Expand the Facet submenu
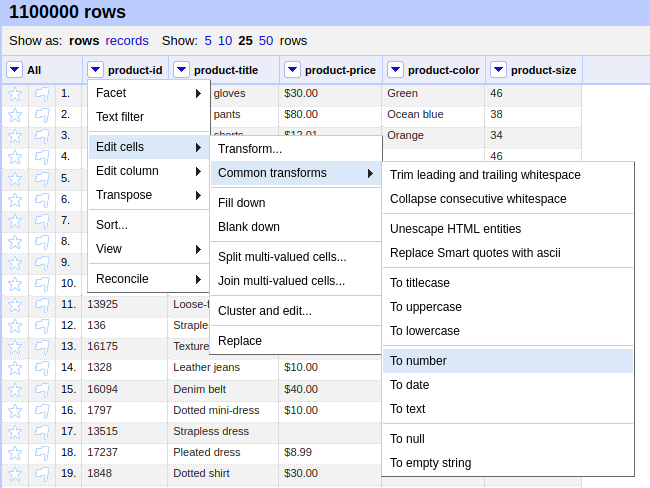 149,93
